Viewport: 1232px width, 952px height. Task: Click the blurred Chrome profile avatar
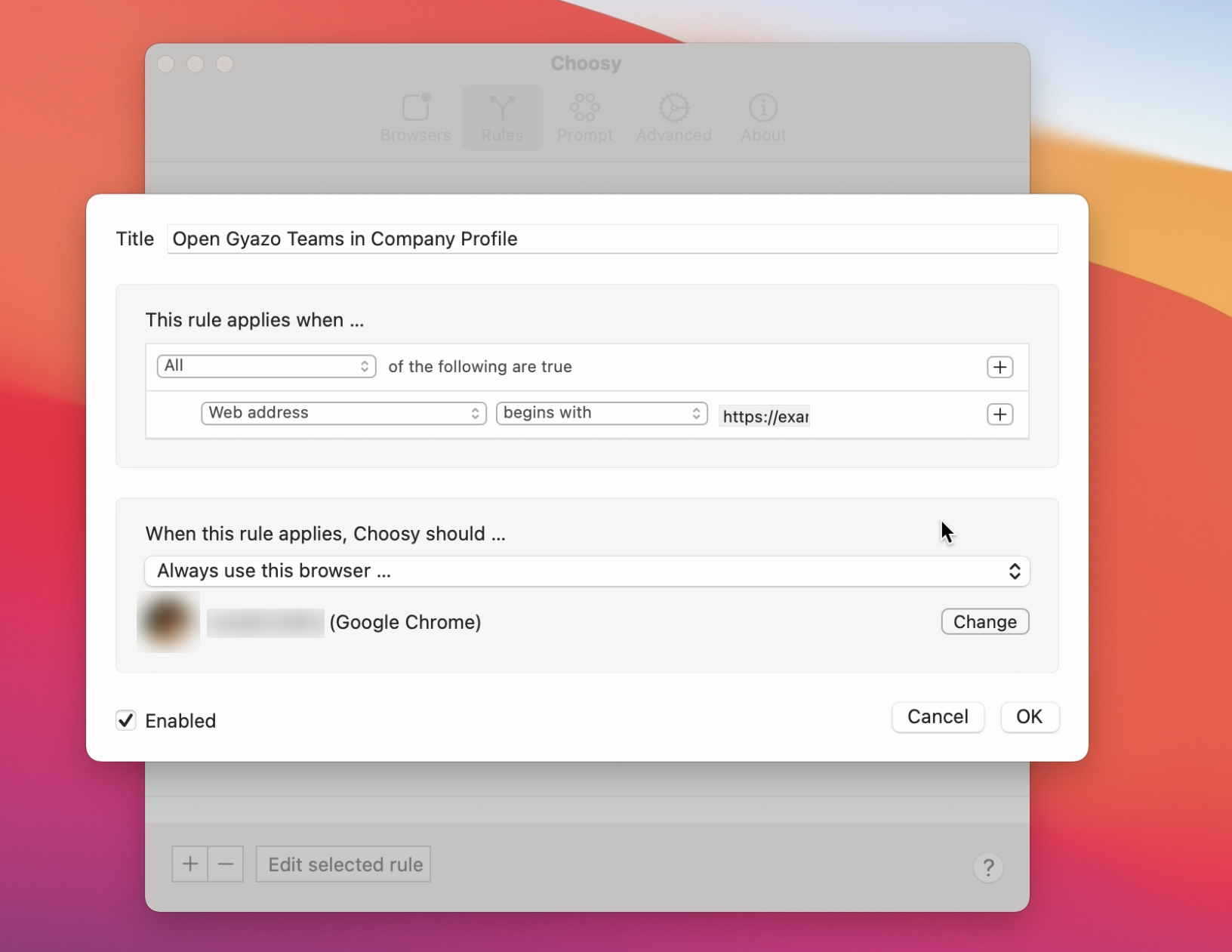[x=168, y=621]
